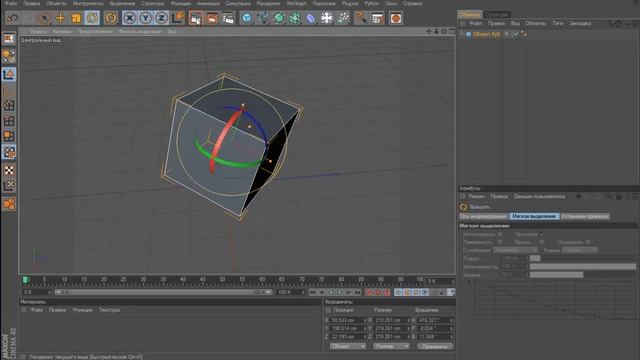The image size is (640, 360).
Task: Select the Model mode icon in sidebar
Action: click(x=9, y=74)
